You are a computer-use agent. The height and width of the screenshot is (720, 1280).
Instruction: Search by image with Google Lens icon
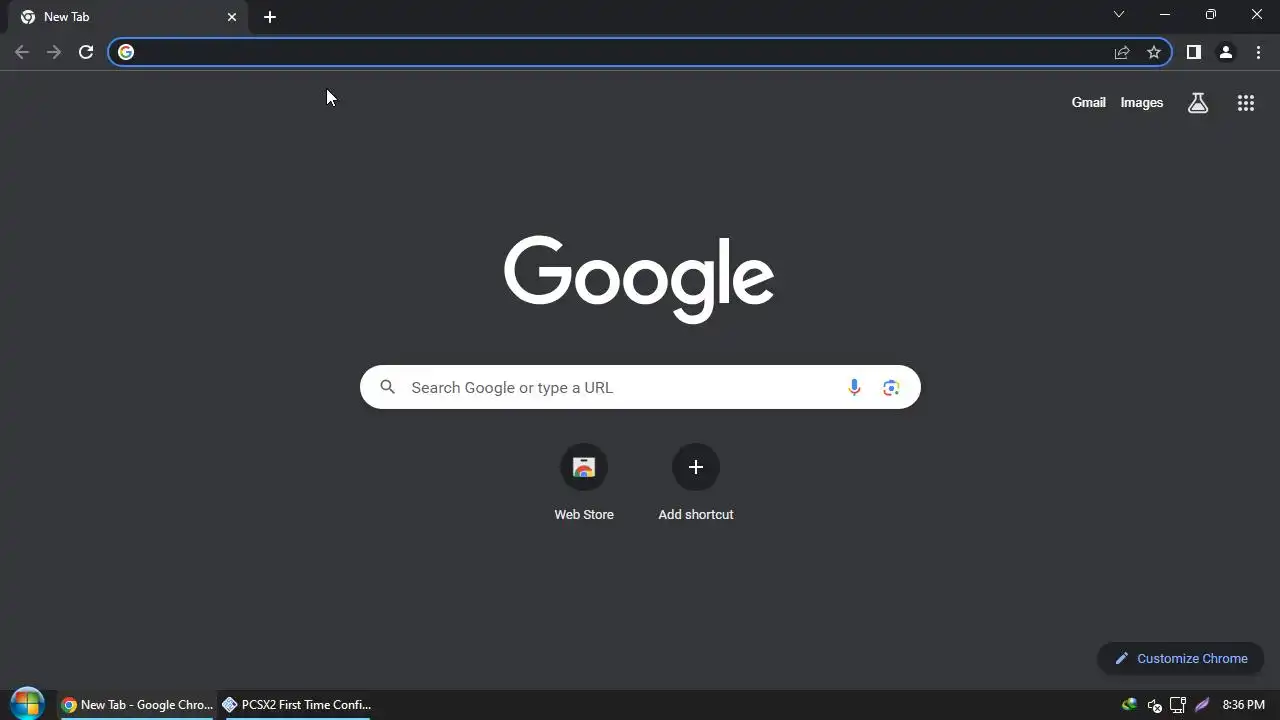[x=891, y=387]
